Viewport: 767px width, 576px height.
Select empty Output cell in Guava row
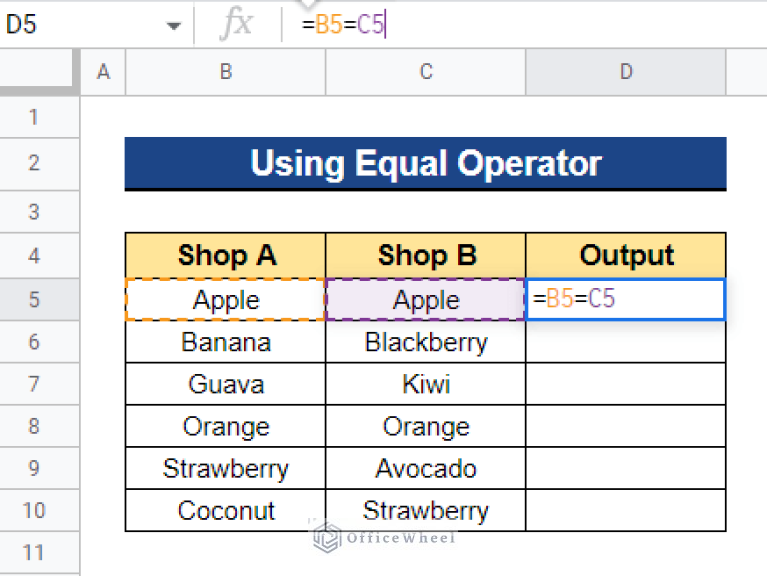click(626, 384)
